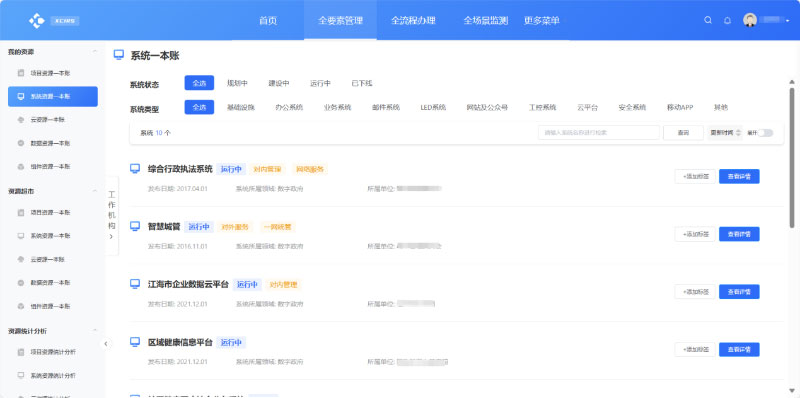Image resolution: width=800 pixels, height=398 pixels.
Task: Go to 首页 tab
Action: (x=268, y=21)
